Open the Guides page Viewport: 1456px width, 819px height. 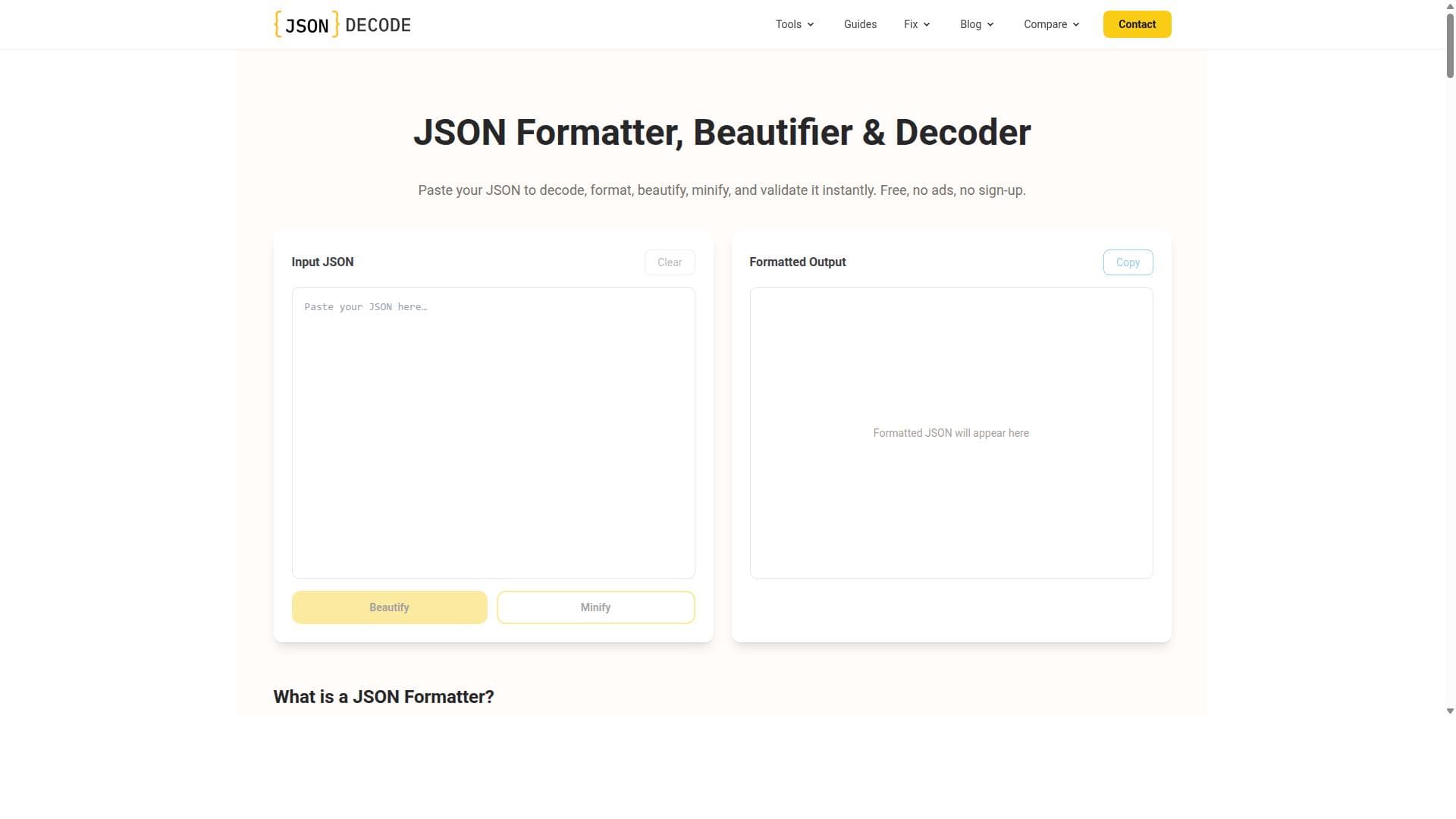[860, 24]
